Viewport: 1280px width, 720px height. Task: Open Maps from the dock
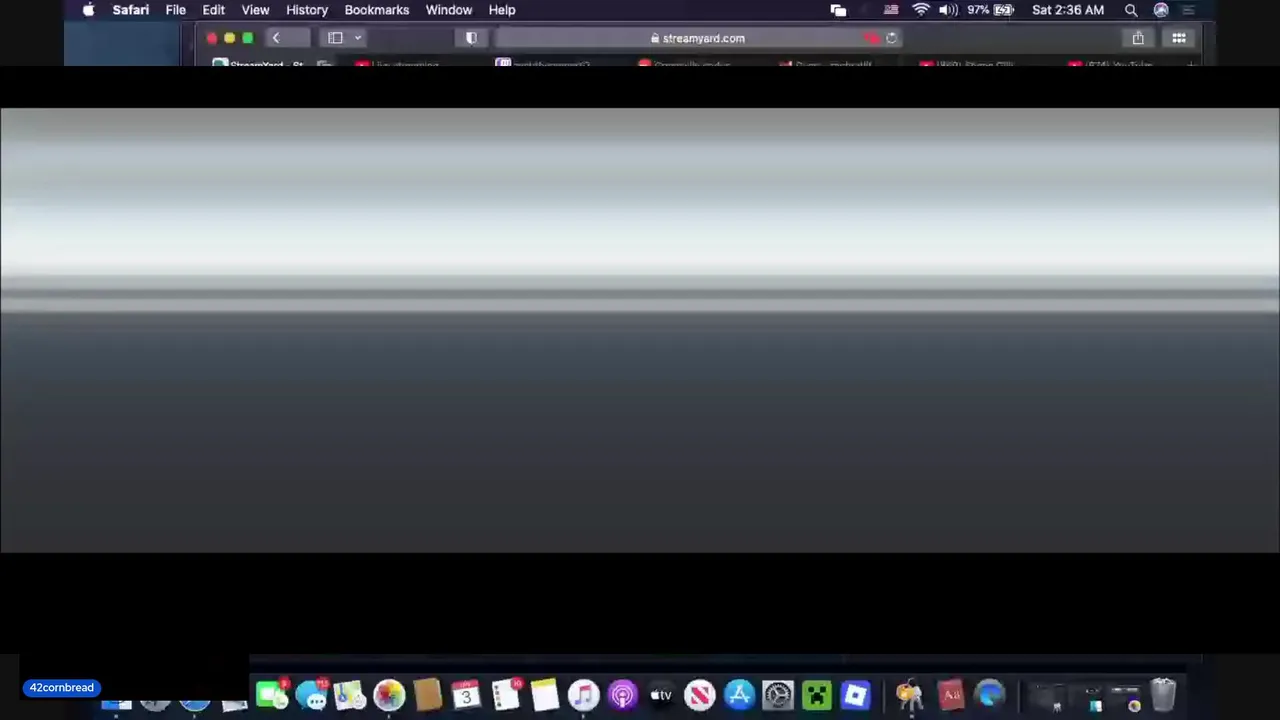coord(350,695)
